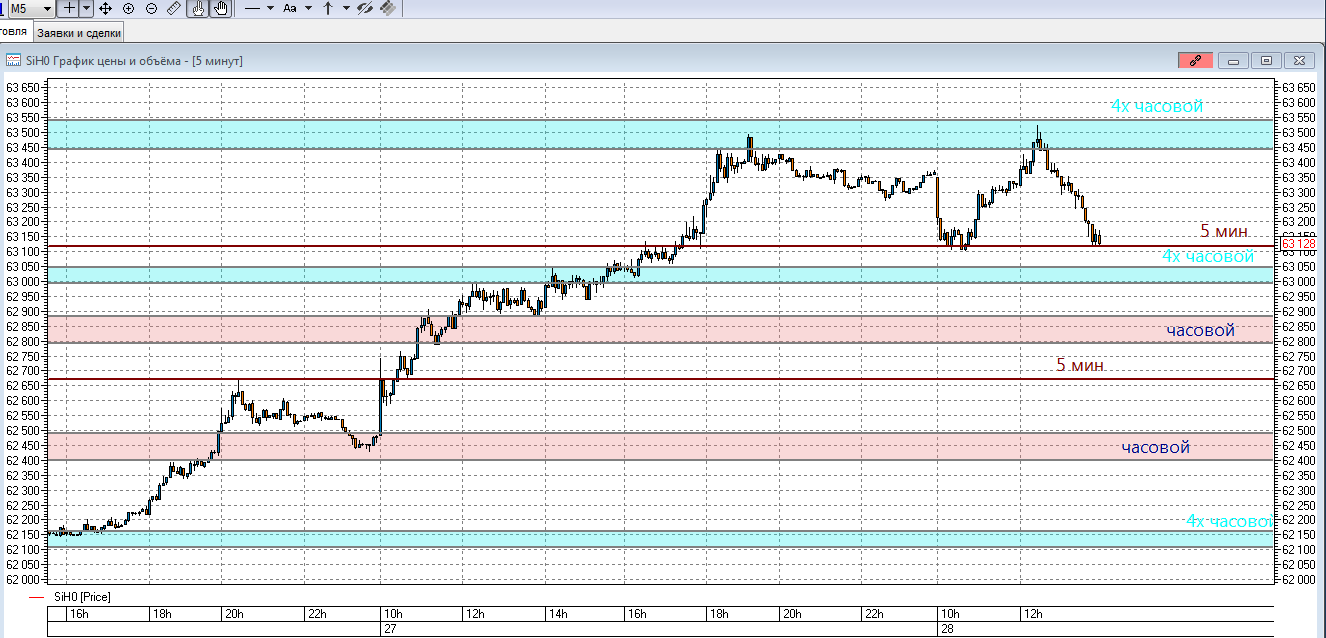Pick the ruler measuring tool

(x=174, y=8)
